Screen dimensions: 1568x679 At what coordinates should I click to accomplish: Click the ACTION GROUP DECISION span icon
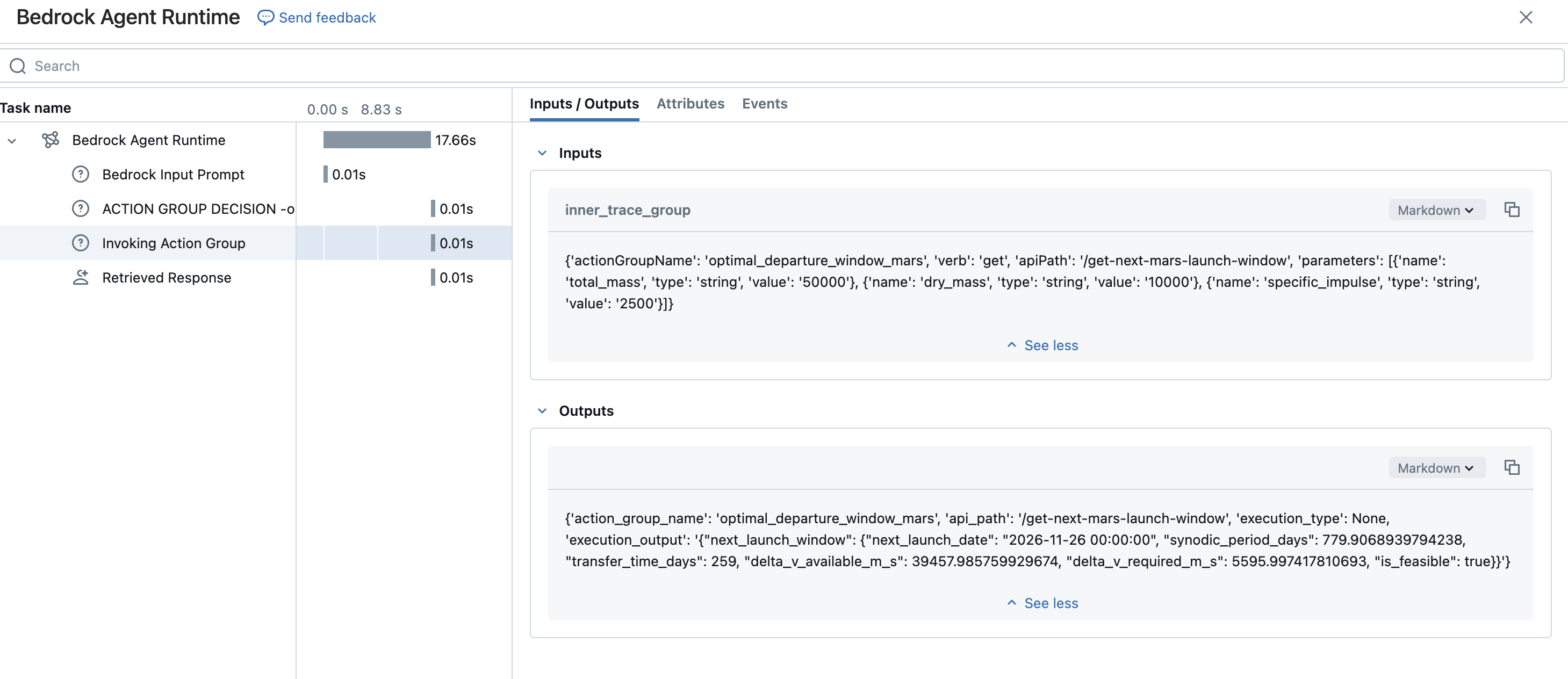pos(81,208)
